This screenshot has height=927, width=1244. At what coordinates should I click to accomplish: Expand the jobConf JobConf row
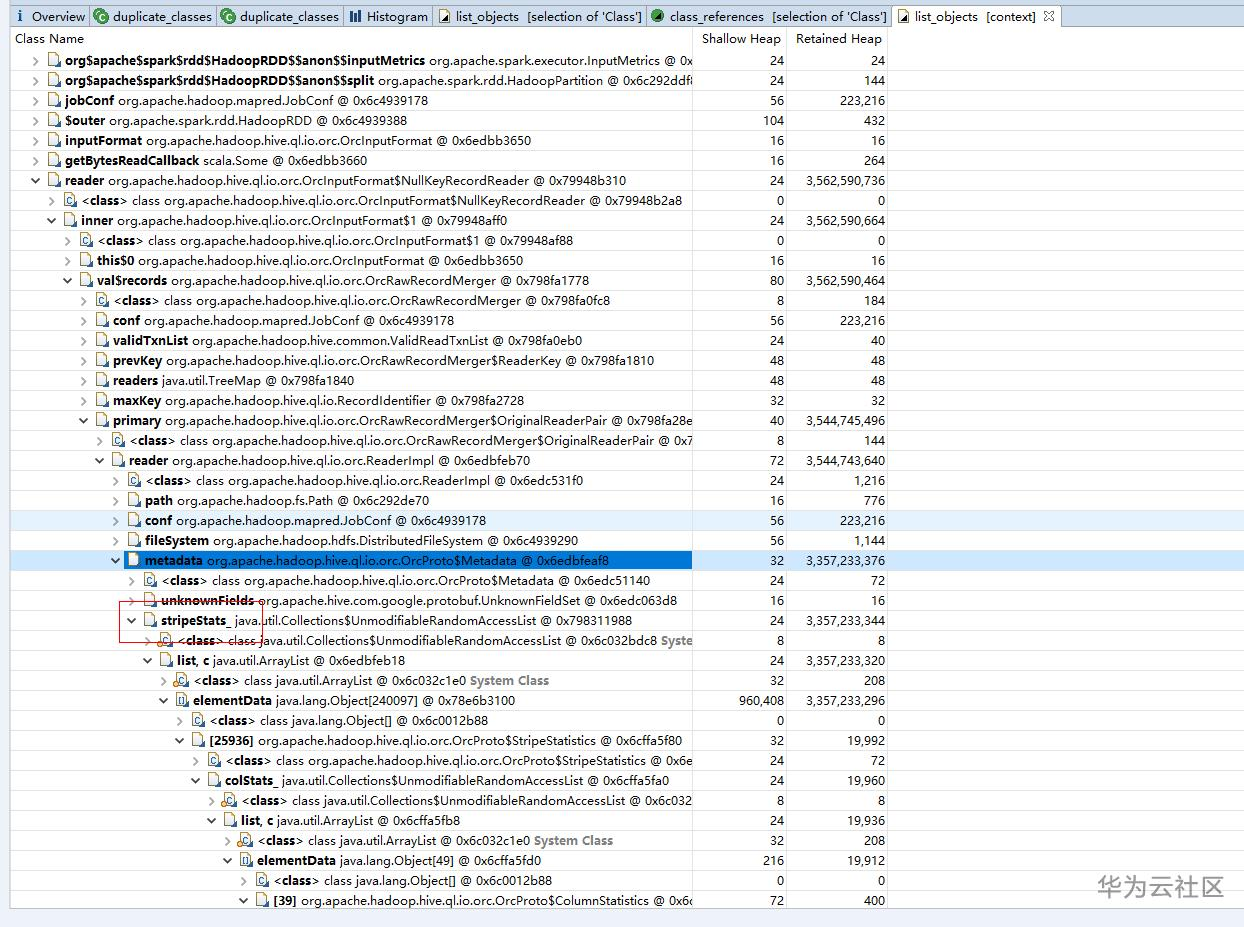(x=36, y=100)
